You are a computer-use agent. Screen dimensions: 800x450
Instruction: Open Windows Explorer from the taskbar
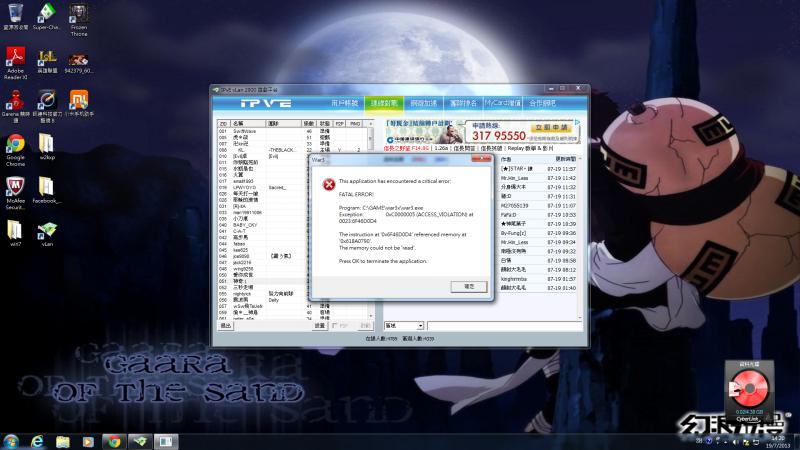coord(62,441)
